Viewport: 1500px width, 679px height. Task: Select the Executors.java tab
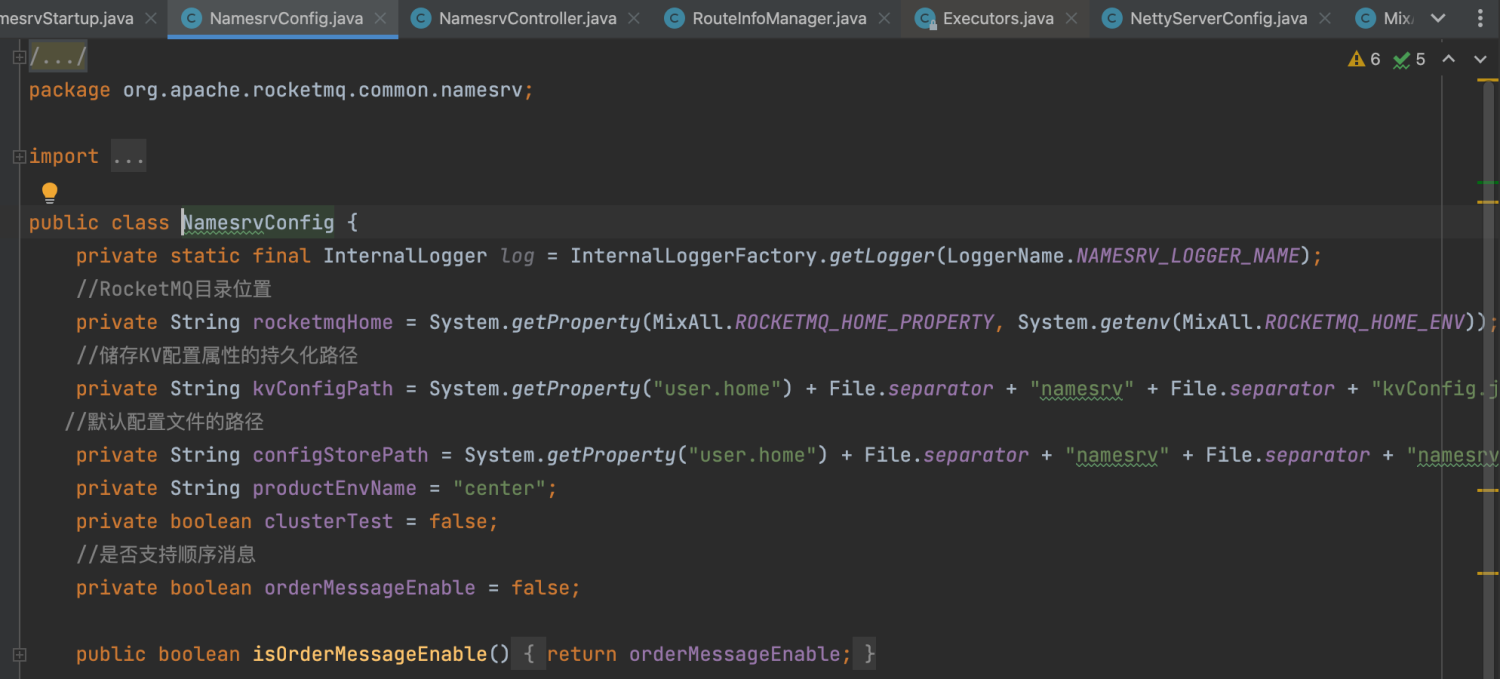[x=998, y=18]
